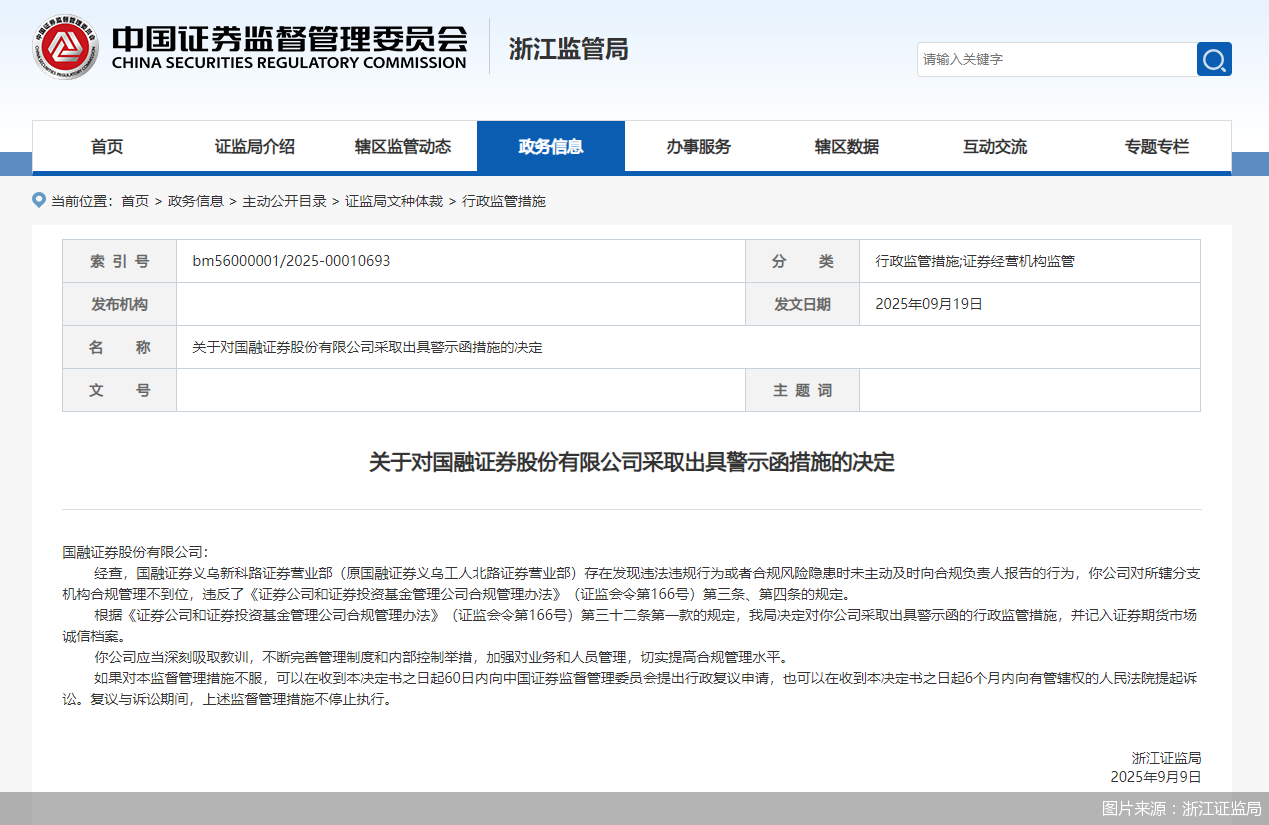Open the 证监局介绍 navigation menu item

254,146
